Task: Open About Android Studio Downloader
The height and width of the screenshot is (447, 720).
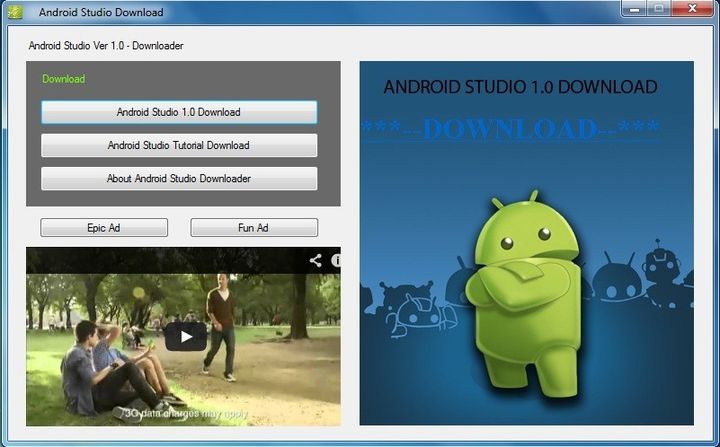Action: tap(179, 178)
